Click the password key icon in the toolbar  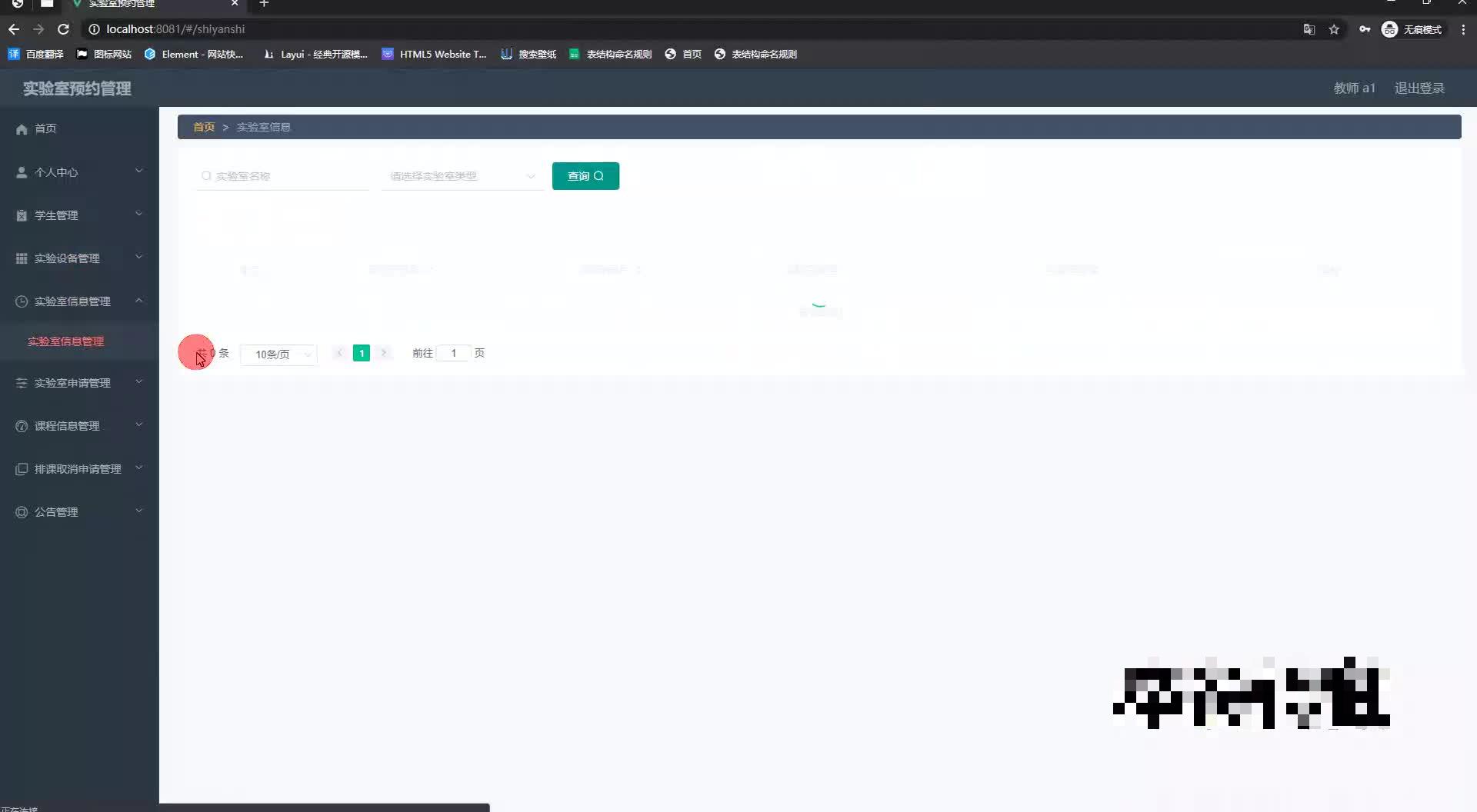pyautogui.click(x=1365, y=29)
